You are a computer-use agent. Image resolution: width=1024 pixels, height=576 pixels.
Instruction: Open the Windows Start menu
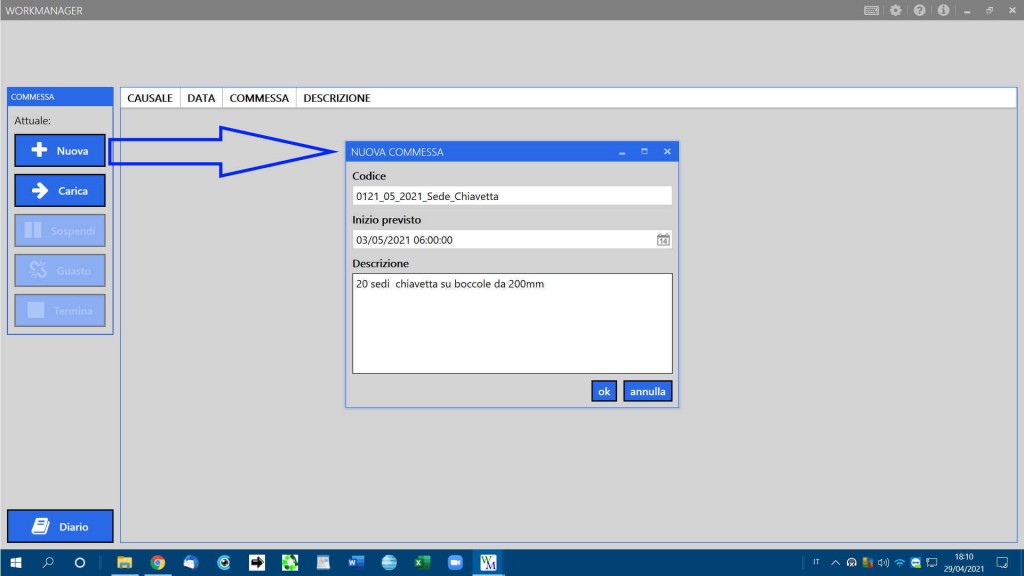(16, 562)
